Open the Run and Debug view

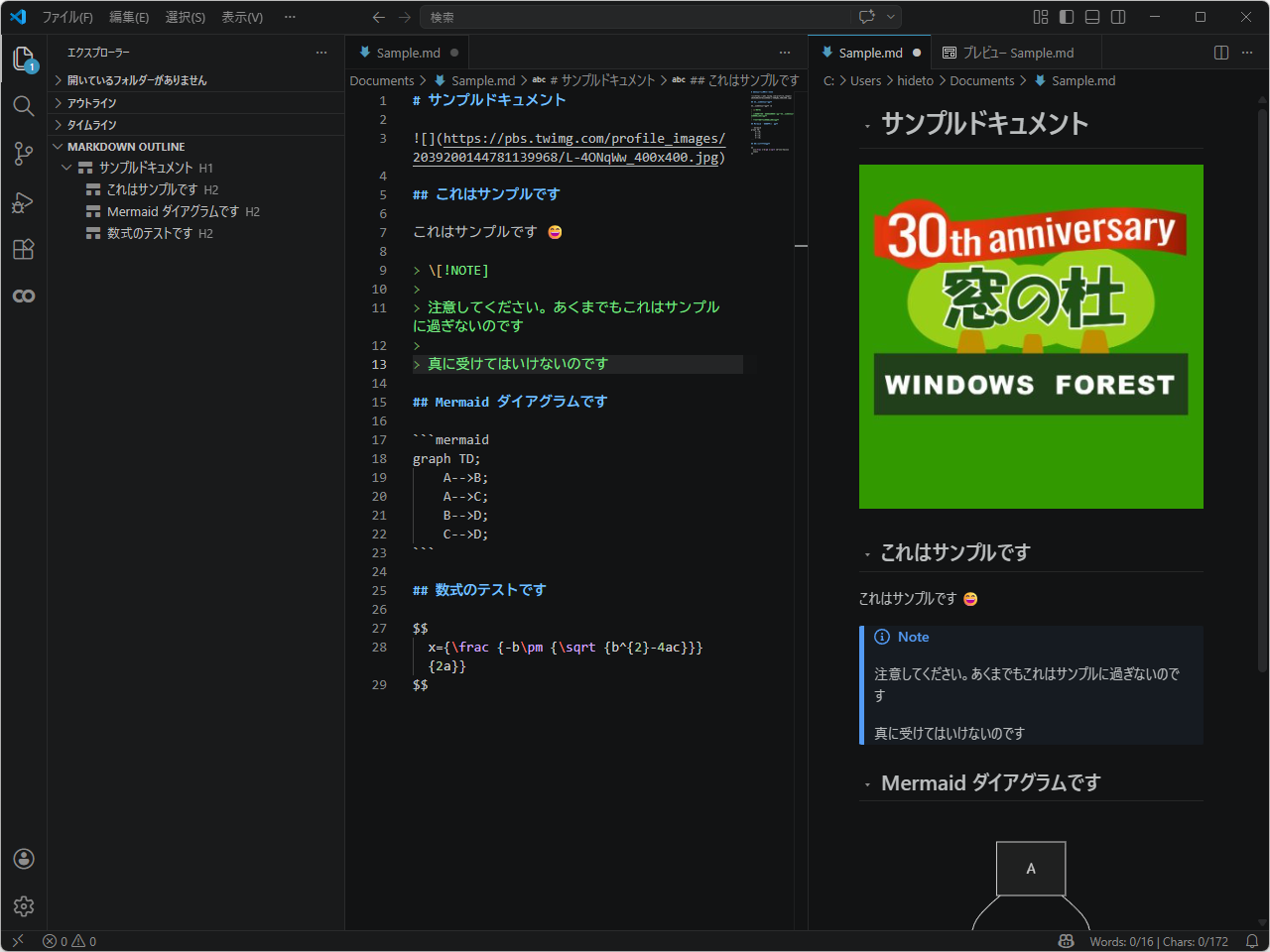[x=24, y=201]
